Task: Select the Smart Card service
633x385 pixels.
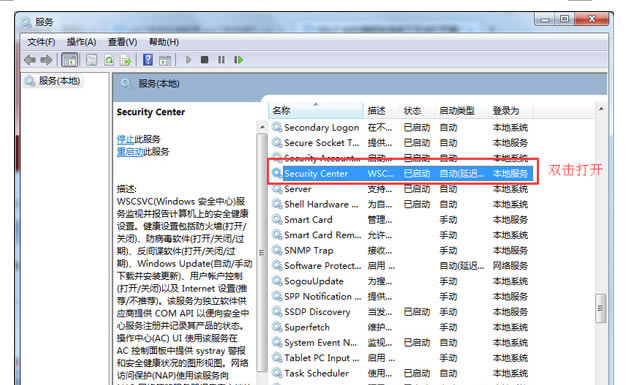Action: point(308,220)
